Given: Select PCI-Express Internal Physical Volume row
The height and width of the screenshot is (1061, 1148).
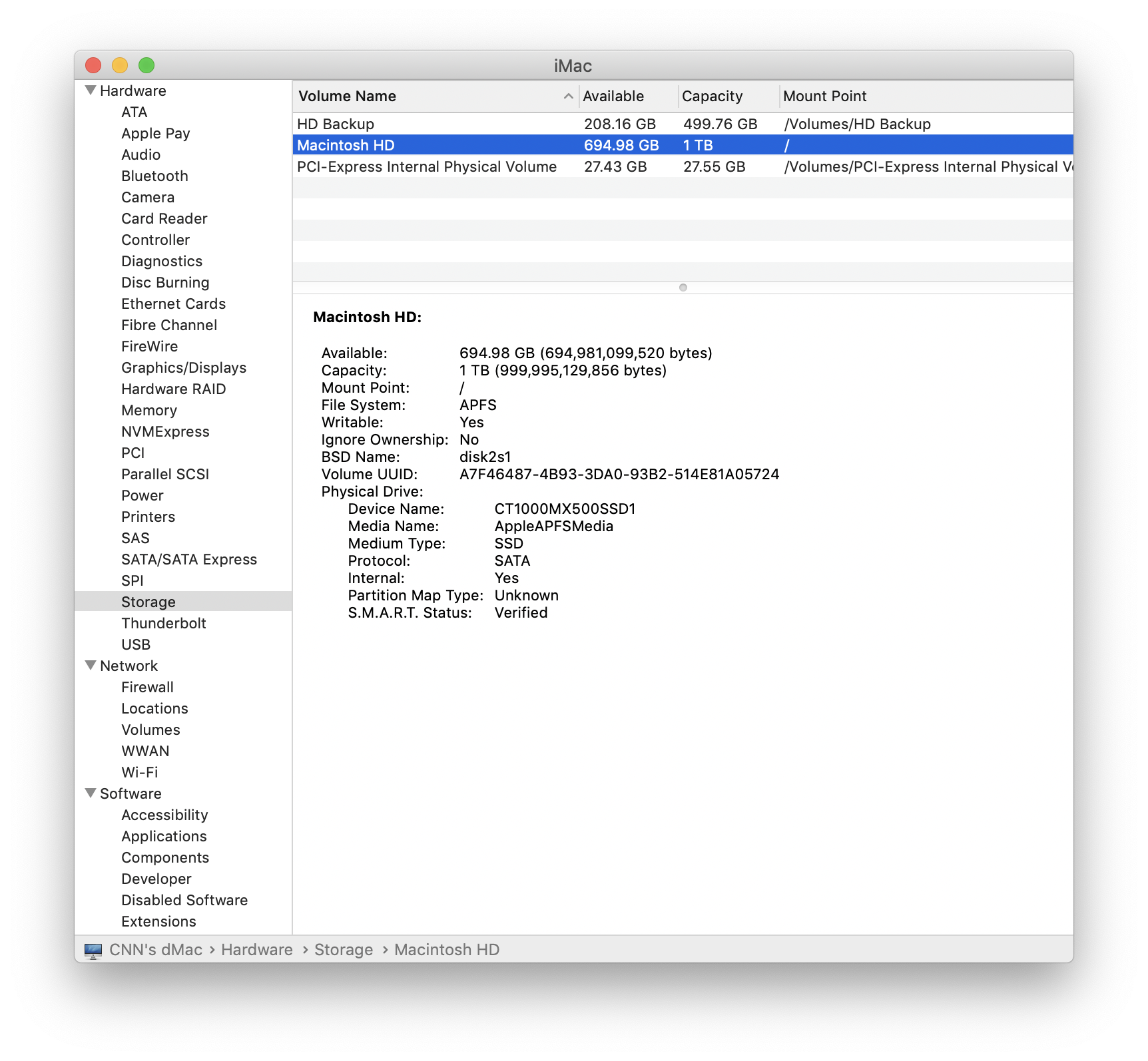Looking at the screenshot, I should tap(683, 166).
